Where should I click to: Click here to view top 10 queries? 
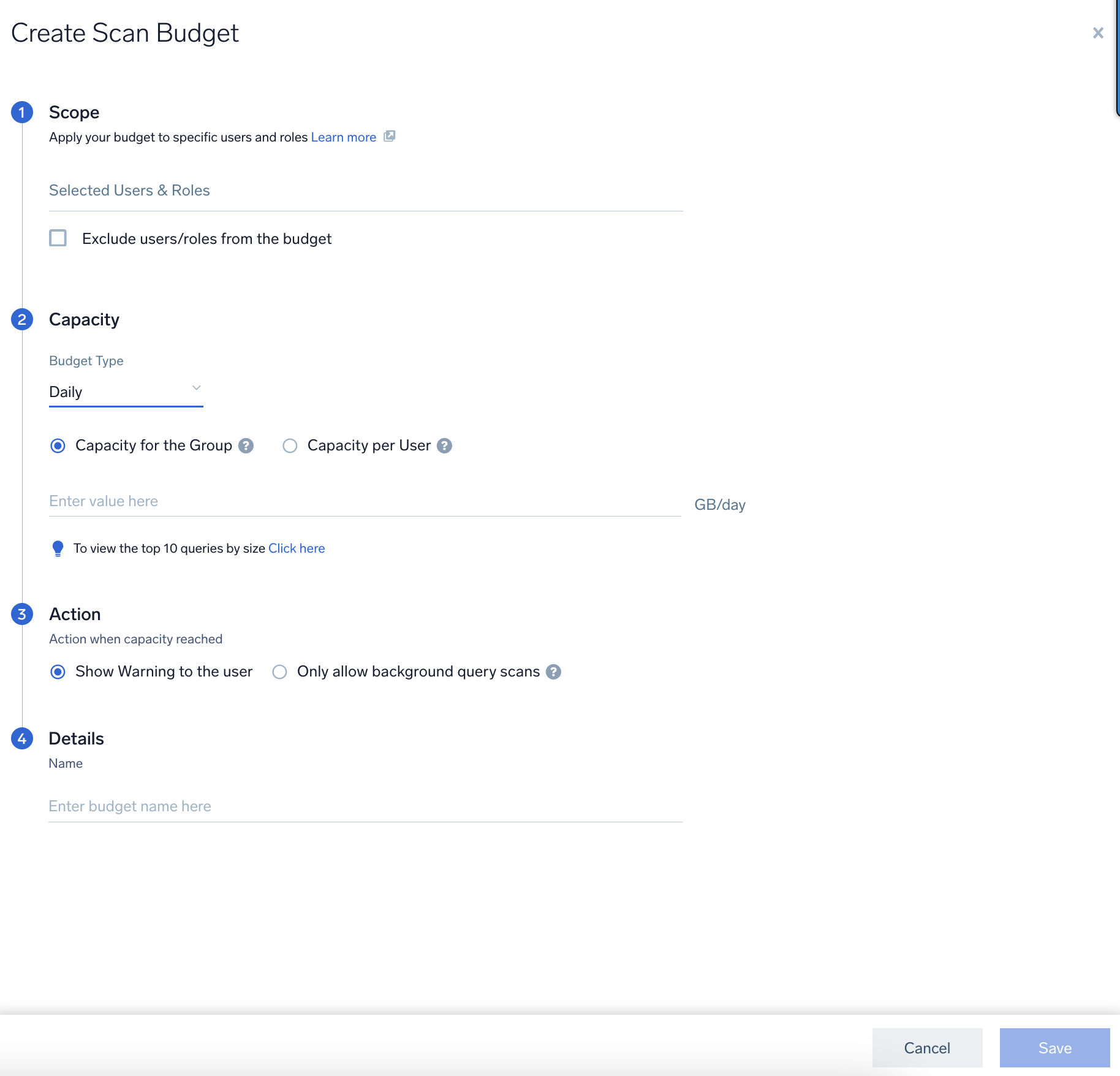[297, 548]
